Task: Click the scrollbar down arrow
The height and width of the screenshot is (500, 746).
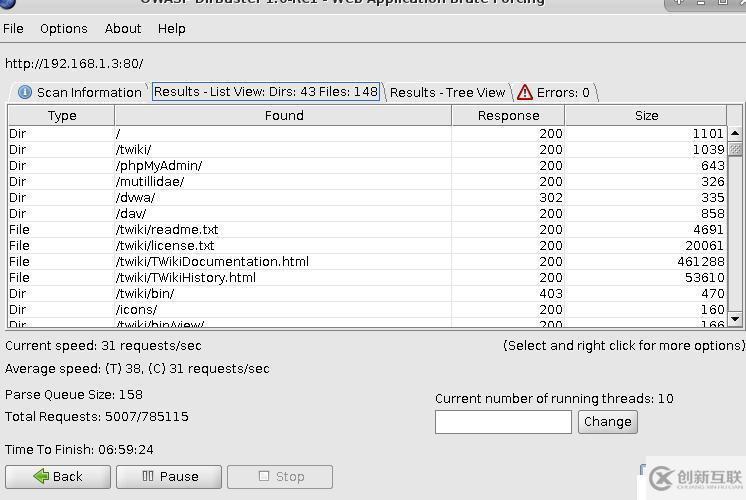Action: click(x=735, y=319)
